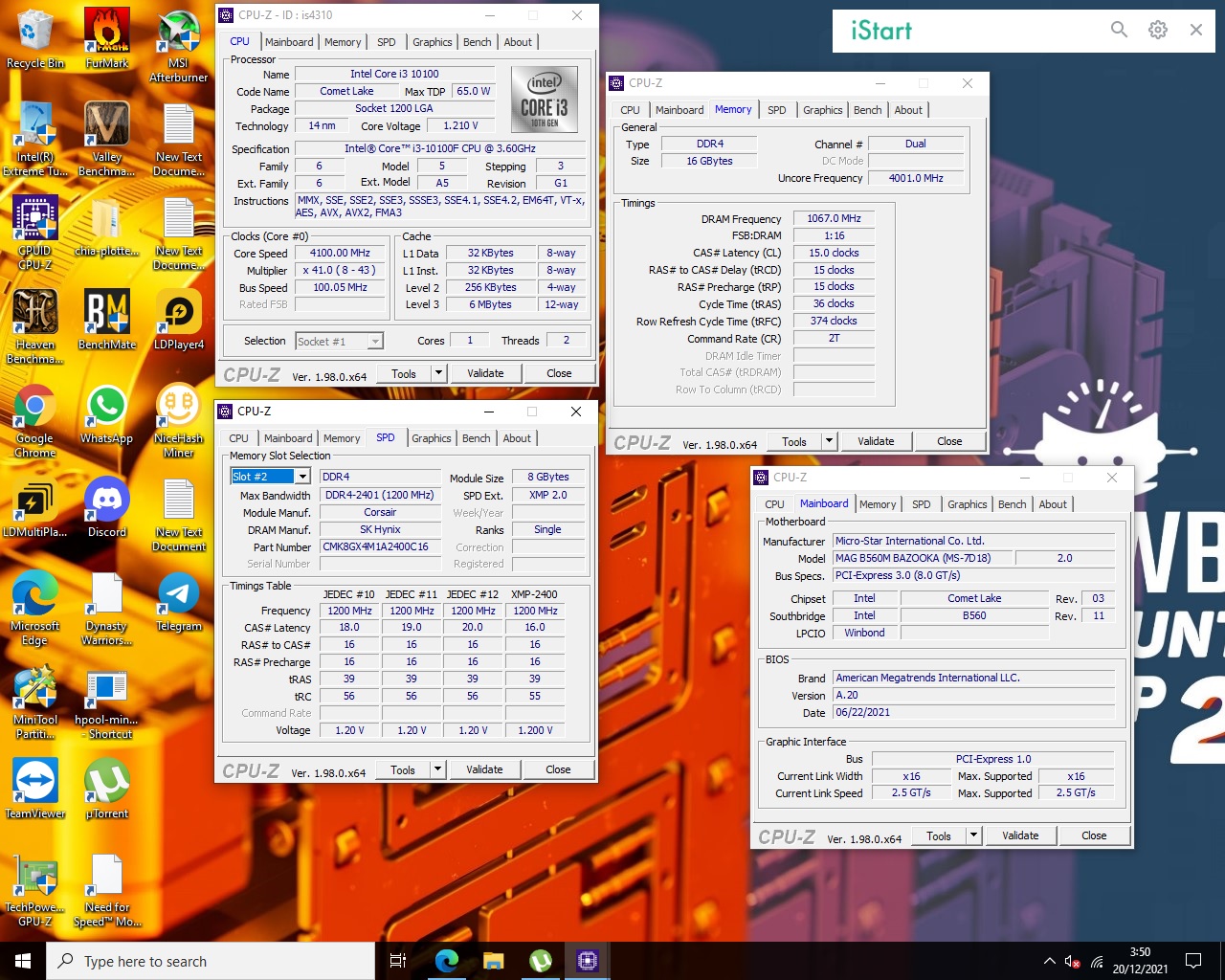Launch Valley Benchmark desktop icon
Screen dimensions: 1225x980
(107, 140)
